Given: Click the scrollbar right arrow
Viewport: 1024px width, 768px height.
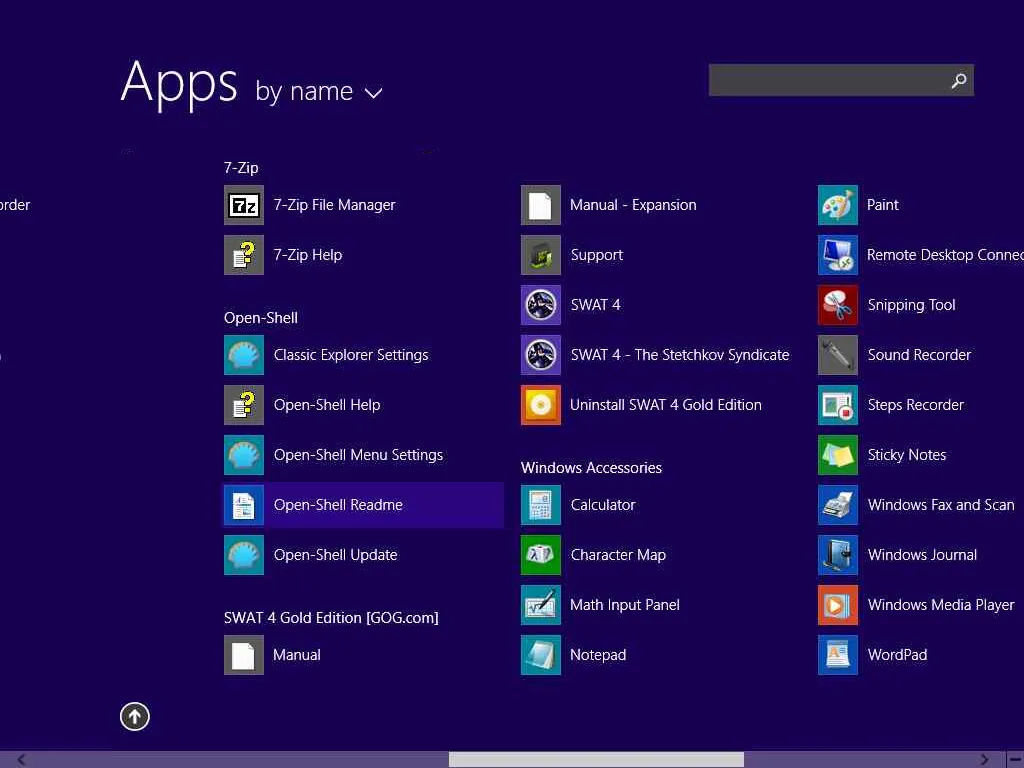Looking at the screenshot, I should point(984,760).
